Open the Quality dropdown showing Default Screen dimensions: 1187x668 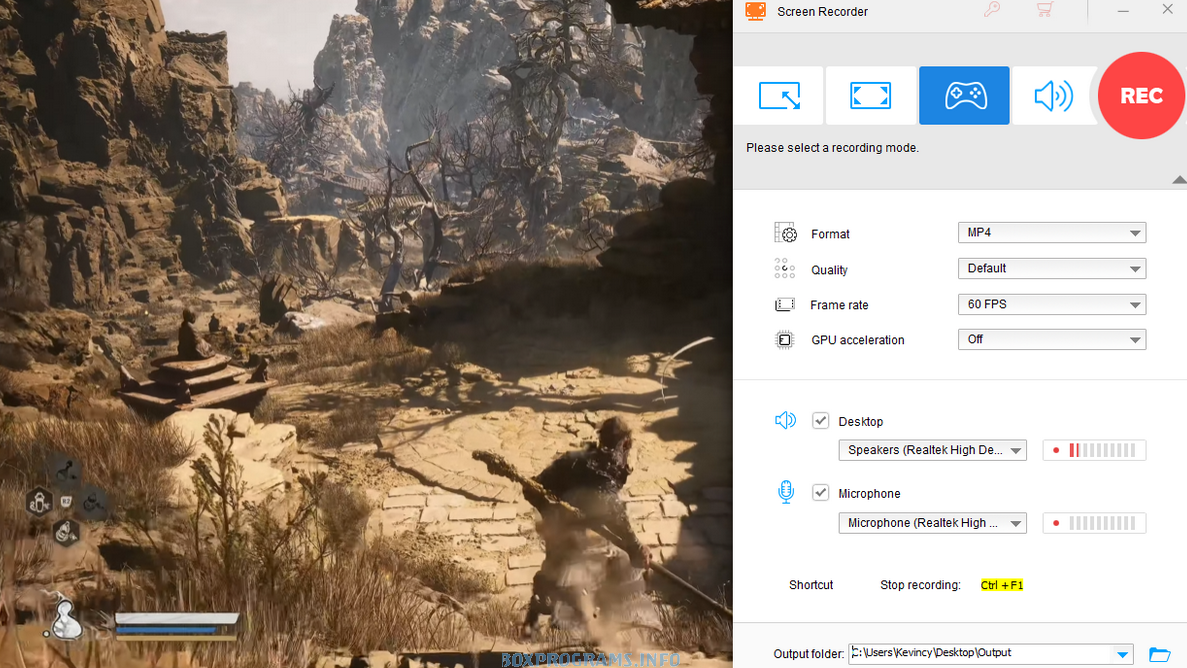coord(1051,268)
